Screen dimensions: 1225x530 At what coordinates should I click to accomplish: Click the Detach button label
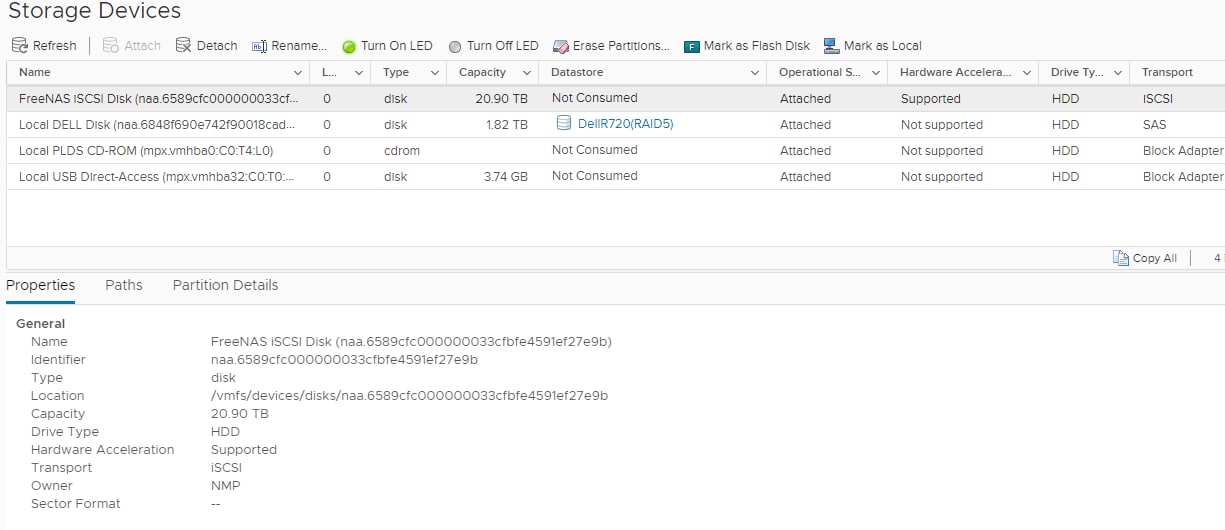tap(217, 46)
